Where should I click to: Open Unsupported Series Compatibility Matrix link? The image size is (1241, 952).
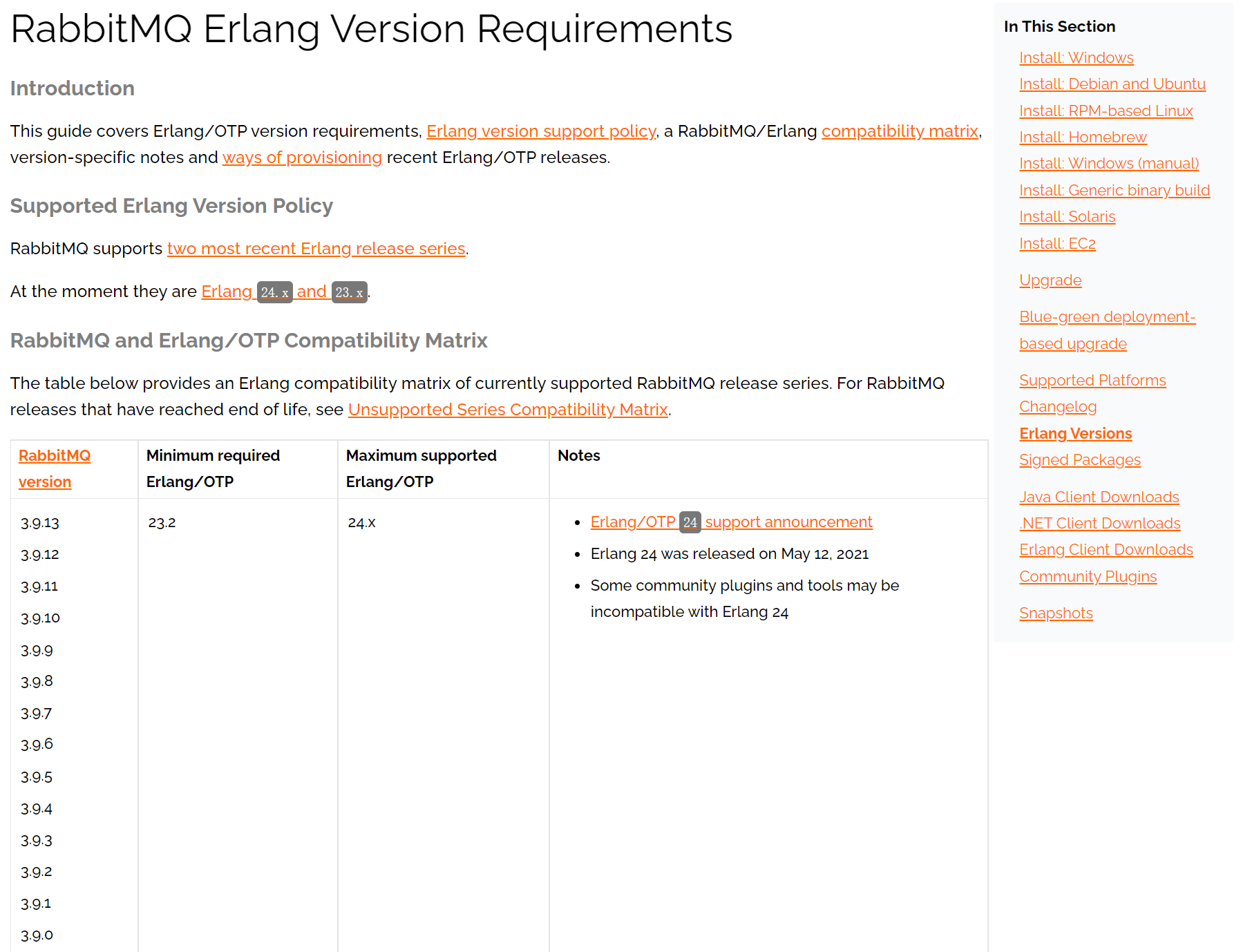pyautogui.click(x=508, y=410)
